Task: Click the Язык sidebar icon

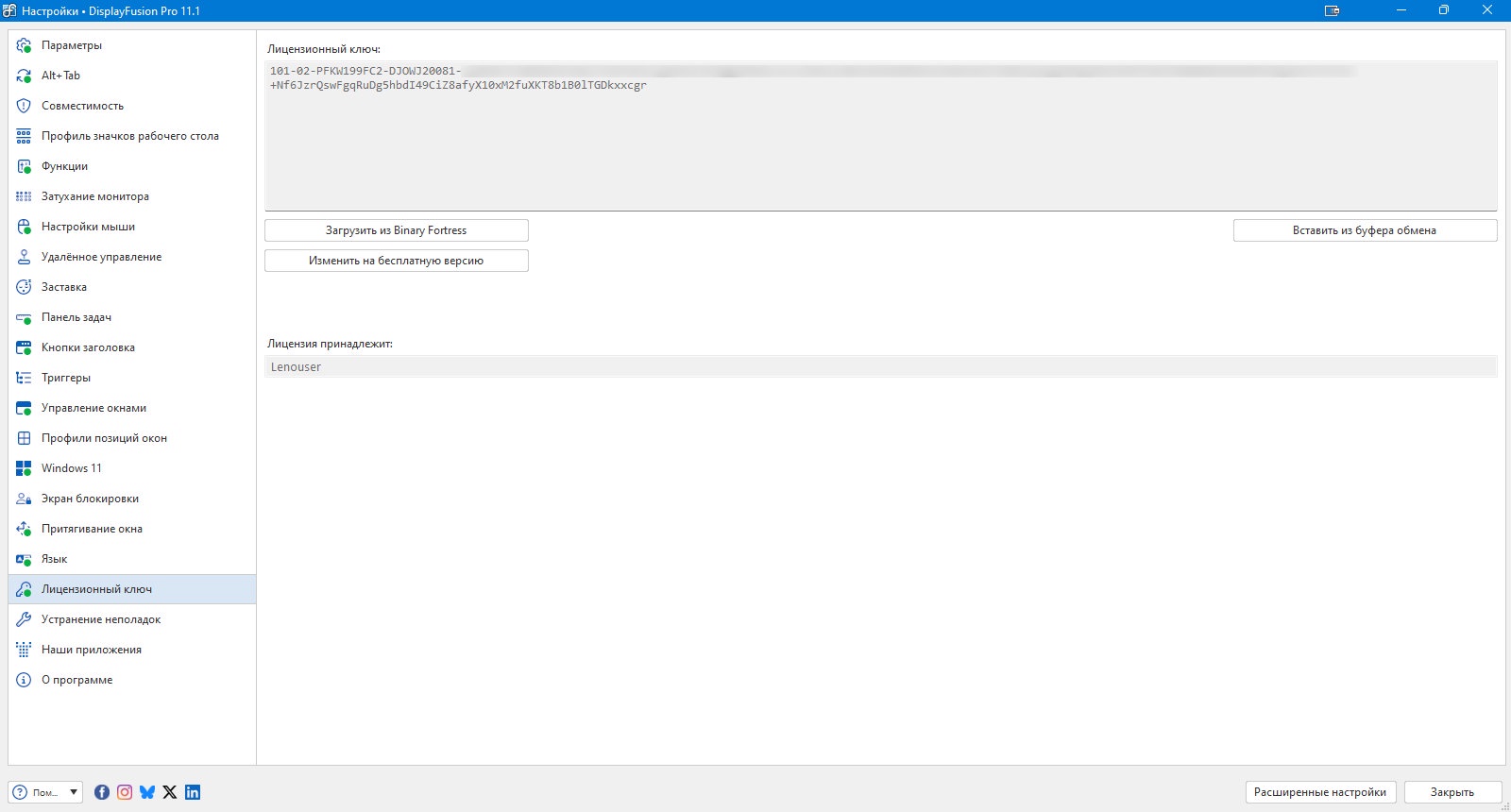Action: [25, 559]
